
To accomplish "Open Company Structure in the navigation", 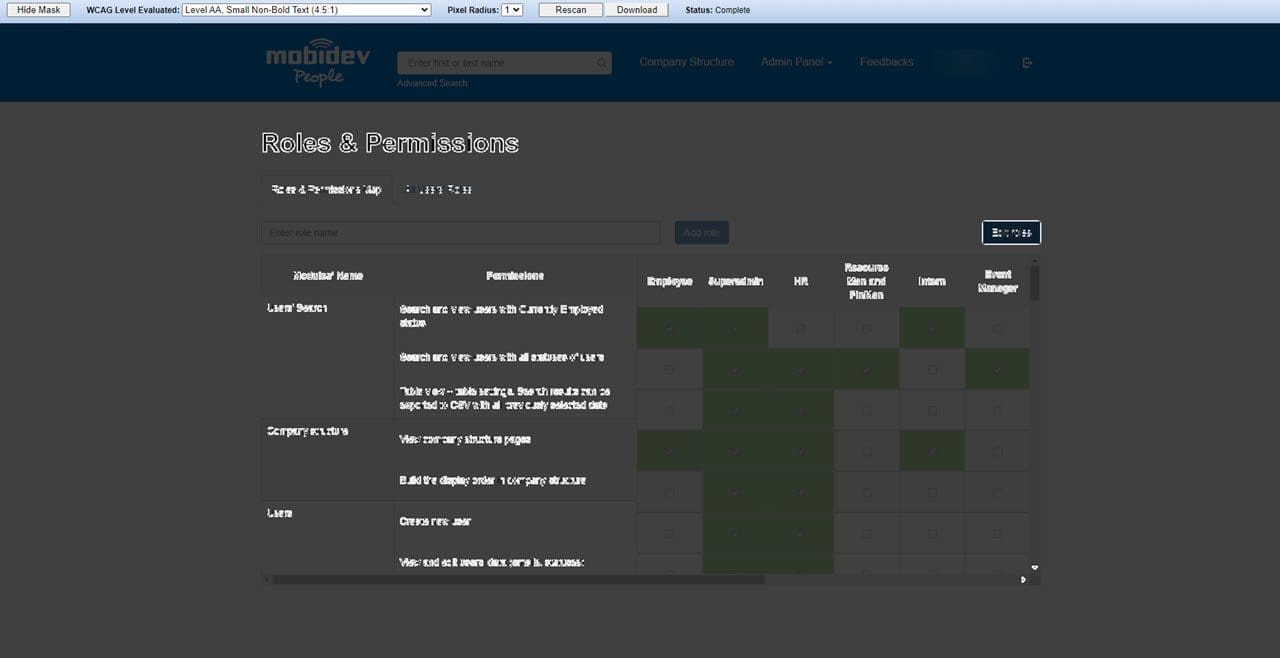I will click(686, 62).
